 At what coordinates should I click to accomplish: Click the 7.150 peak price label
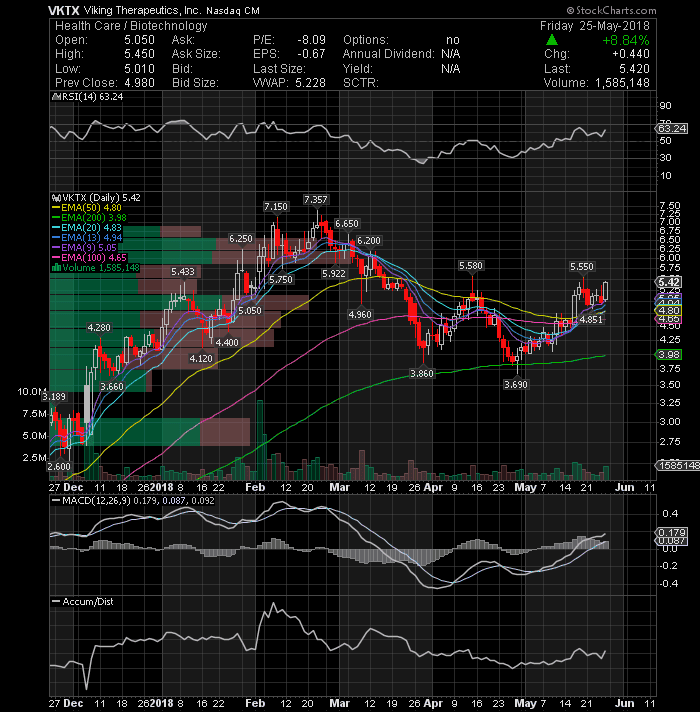pyautogui.click(x=276, y=207)
